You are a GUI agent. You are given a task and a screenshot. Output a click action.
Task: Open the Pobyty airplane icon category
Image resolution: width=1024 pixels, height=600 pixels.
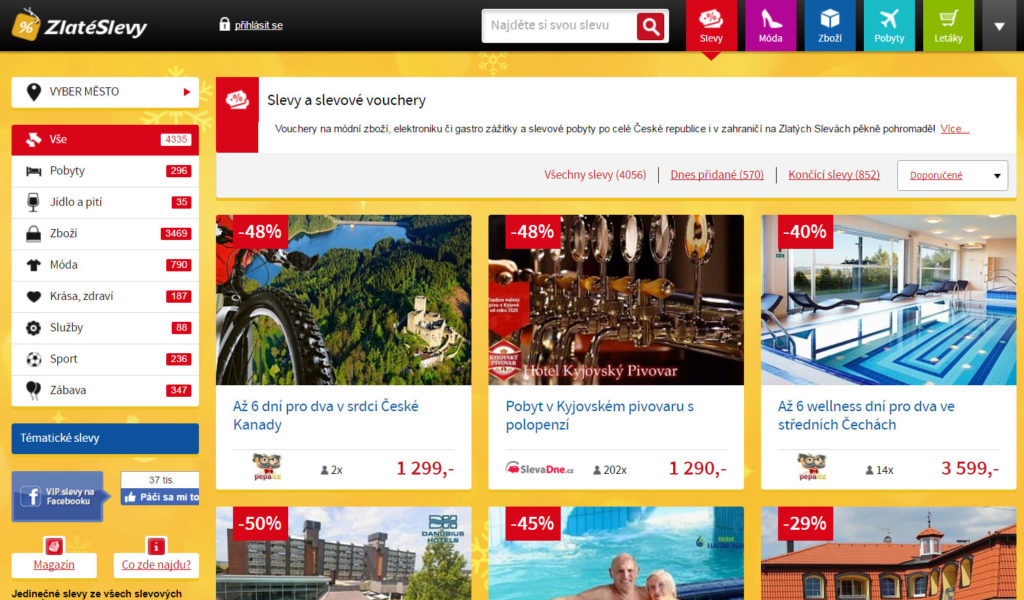coord(889,25)
